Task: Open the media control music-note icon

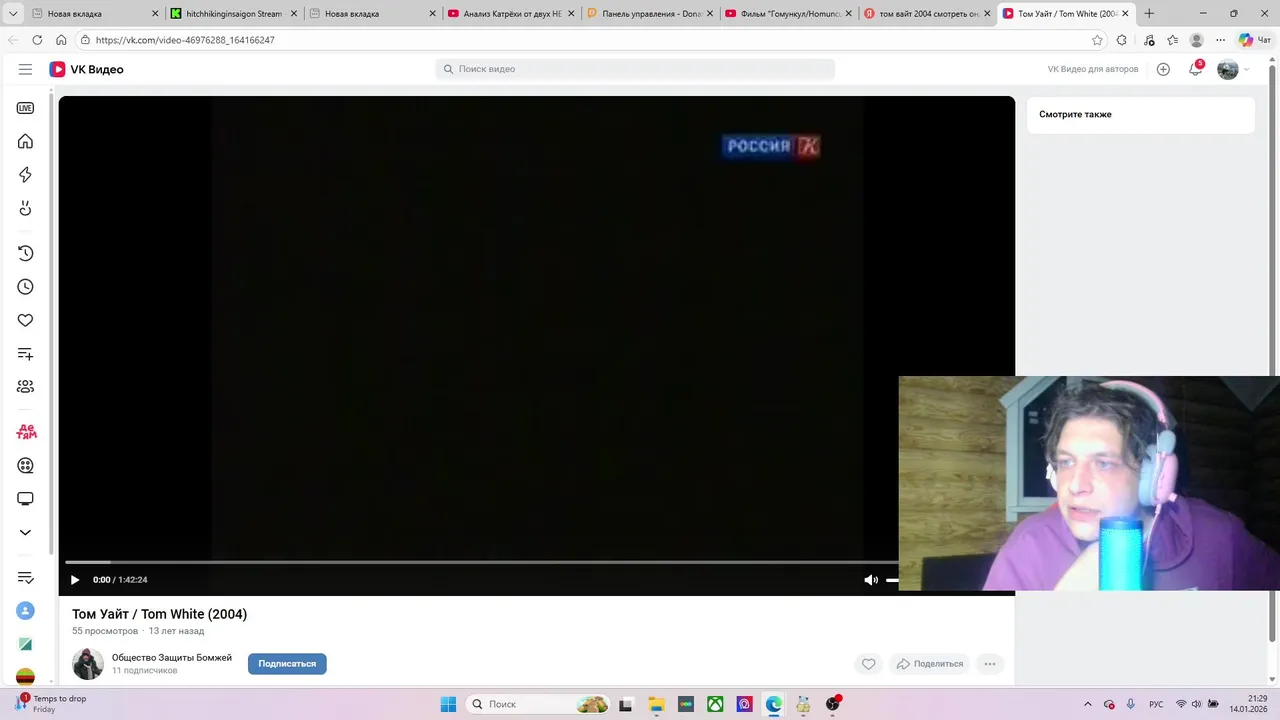Action: pos(1148,40)
